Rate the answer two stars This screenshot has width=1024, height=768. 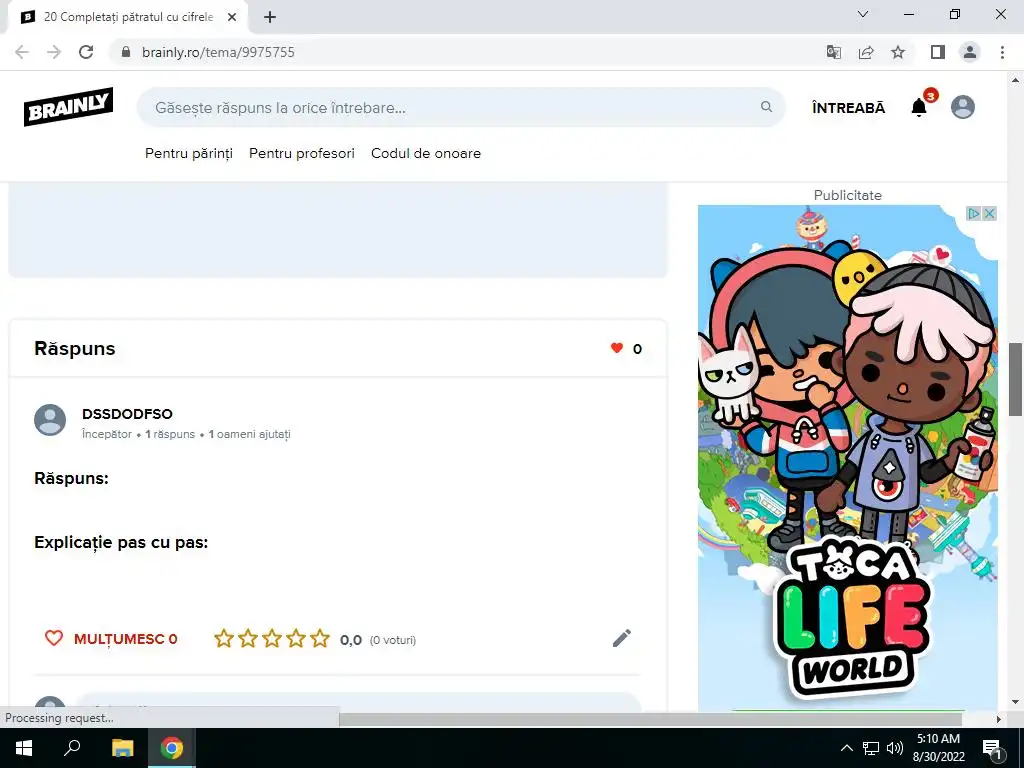click(248, 639)
